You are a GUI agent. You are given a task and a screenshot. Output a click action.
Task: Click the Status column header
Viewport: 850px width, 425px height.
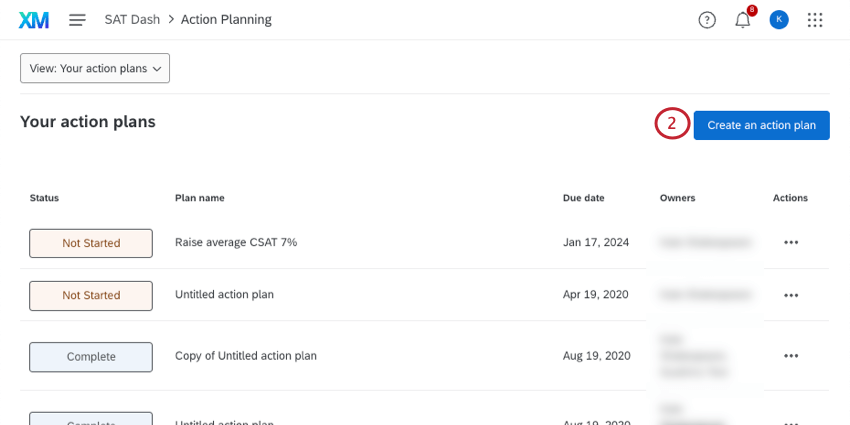tap(44, 198)
